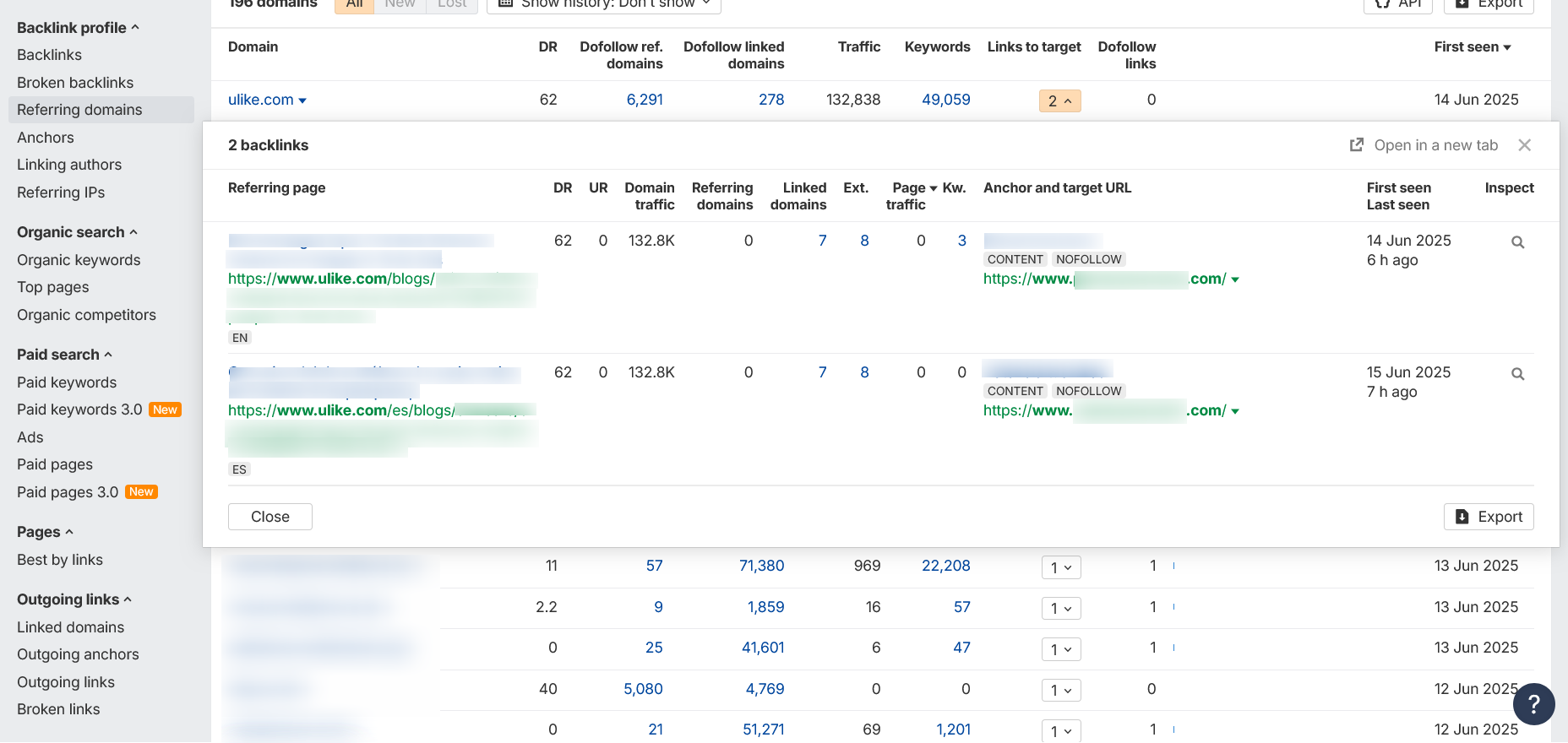Viewport: 1568px width, 743px height.
Task: Open Organic competitors report
Action: (x=86, y=315)
